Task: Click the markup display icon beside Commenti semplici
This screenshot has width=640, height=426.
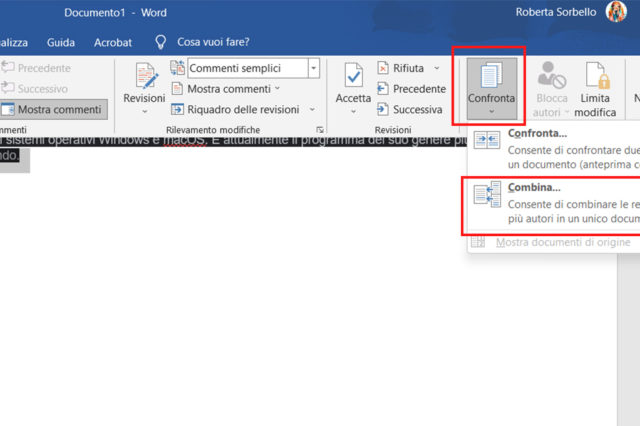Action: [x=178, y=68]
